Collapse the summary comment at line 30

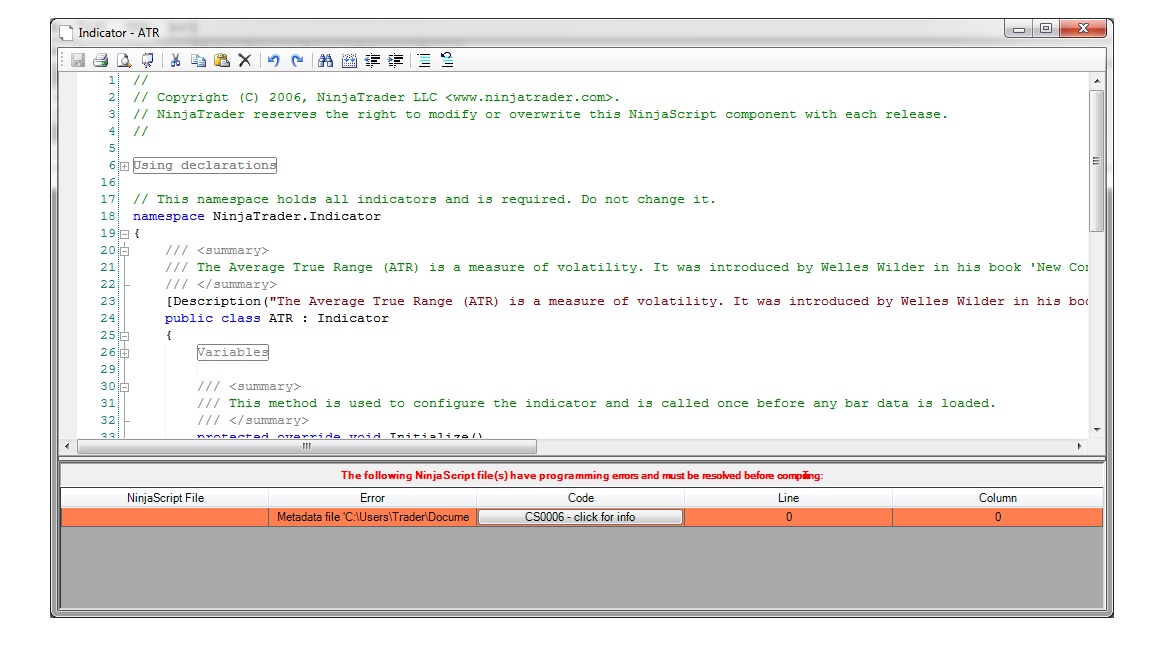click(125, 387)
